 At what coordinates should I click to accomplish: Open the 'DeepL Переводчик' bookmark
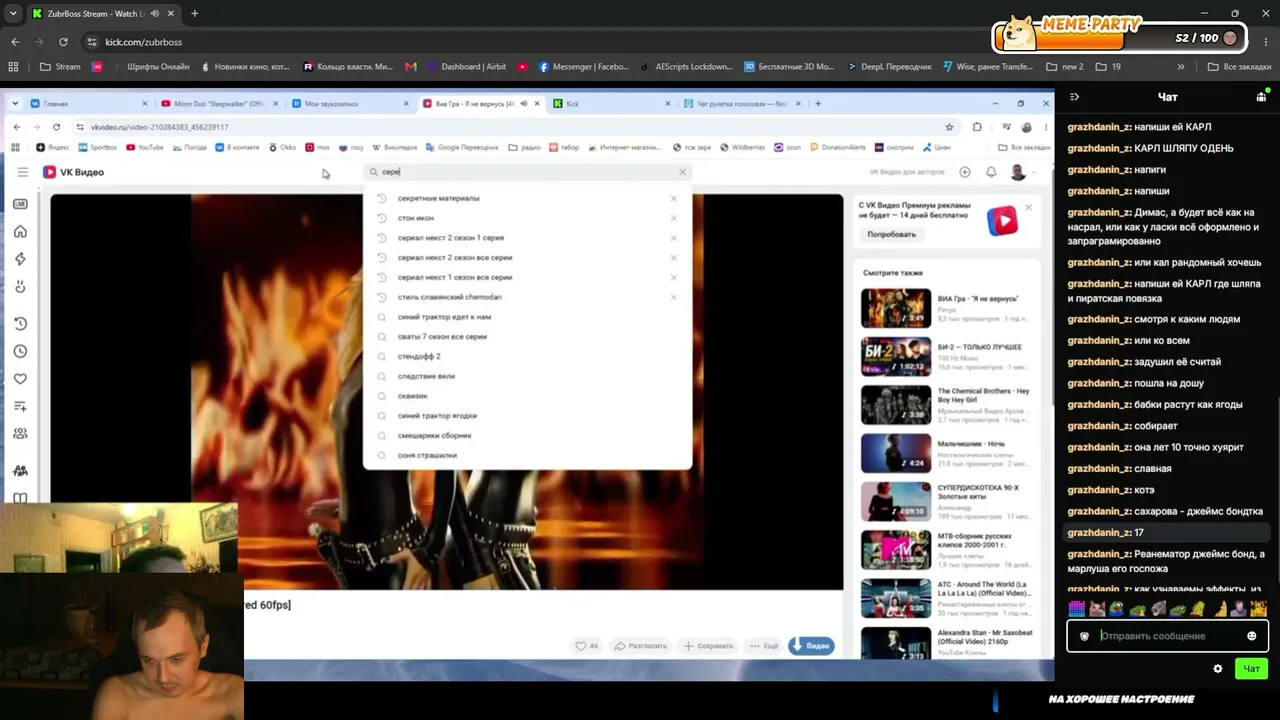click(889, 67)
